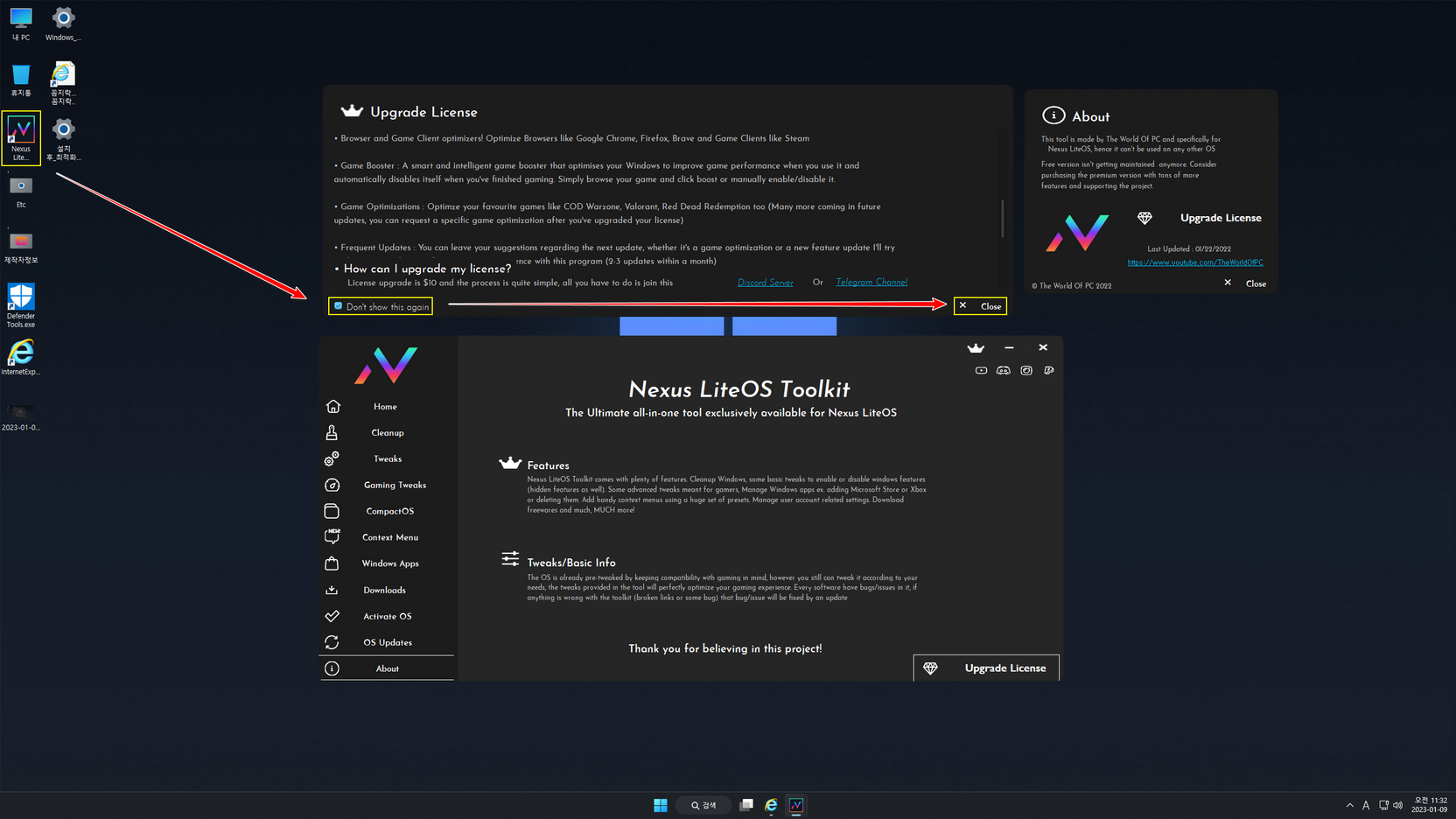Select the Nexus Lite desktop shortcut
Screen dimensions: 1456x819
coord(21,137)
